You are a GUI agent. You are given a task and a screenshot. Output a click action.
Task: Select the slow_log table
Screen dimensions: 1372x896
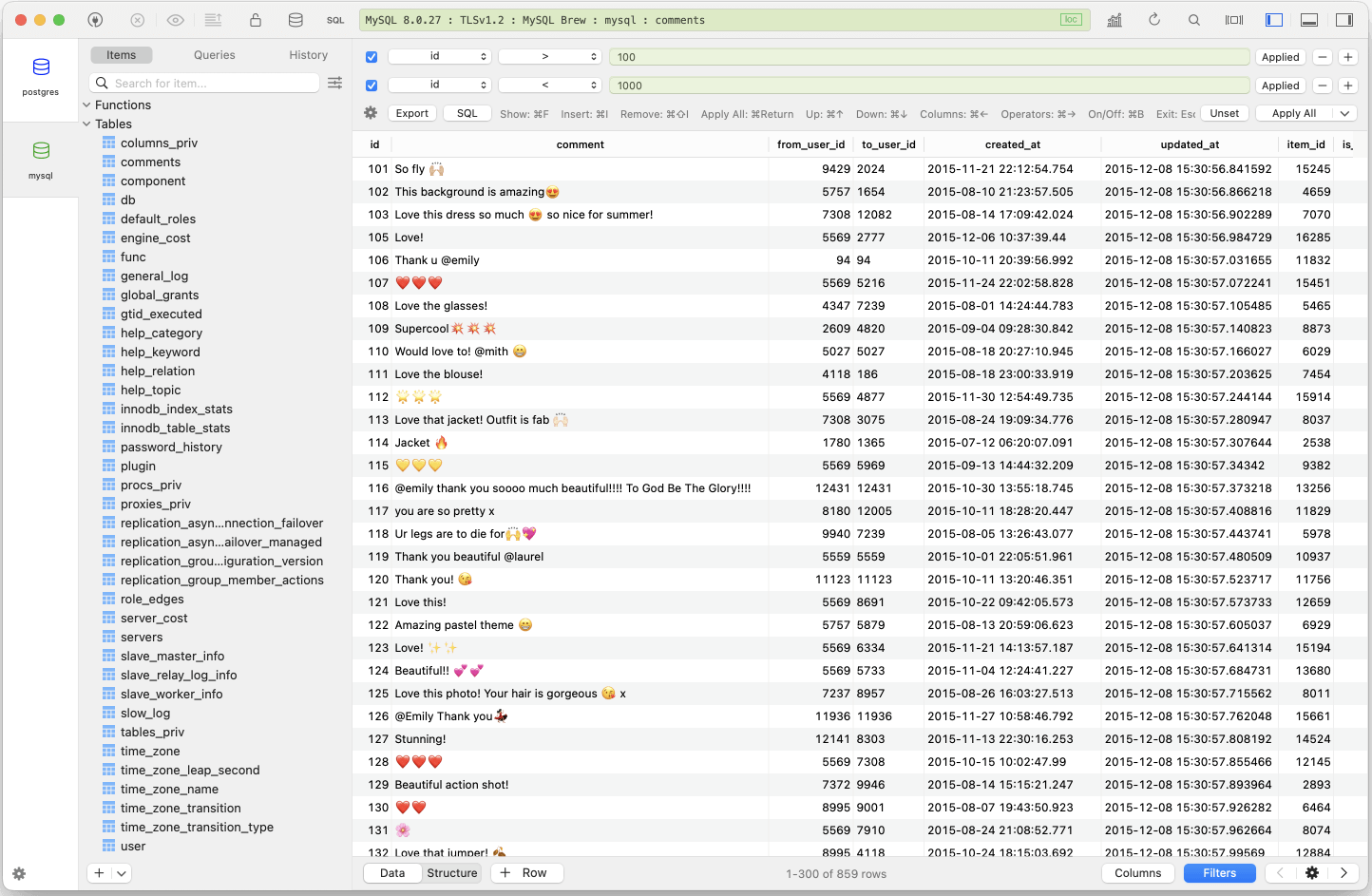pyautogui.click(x=145, y=714)
